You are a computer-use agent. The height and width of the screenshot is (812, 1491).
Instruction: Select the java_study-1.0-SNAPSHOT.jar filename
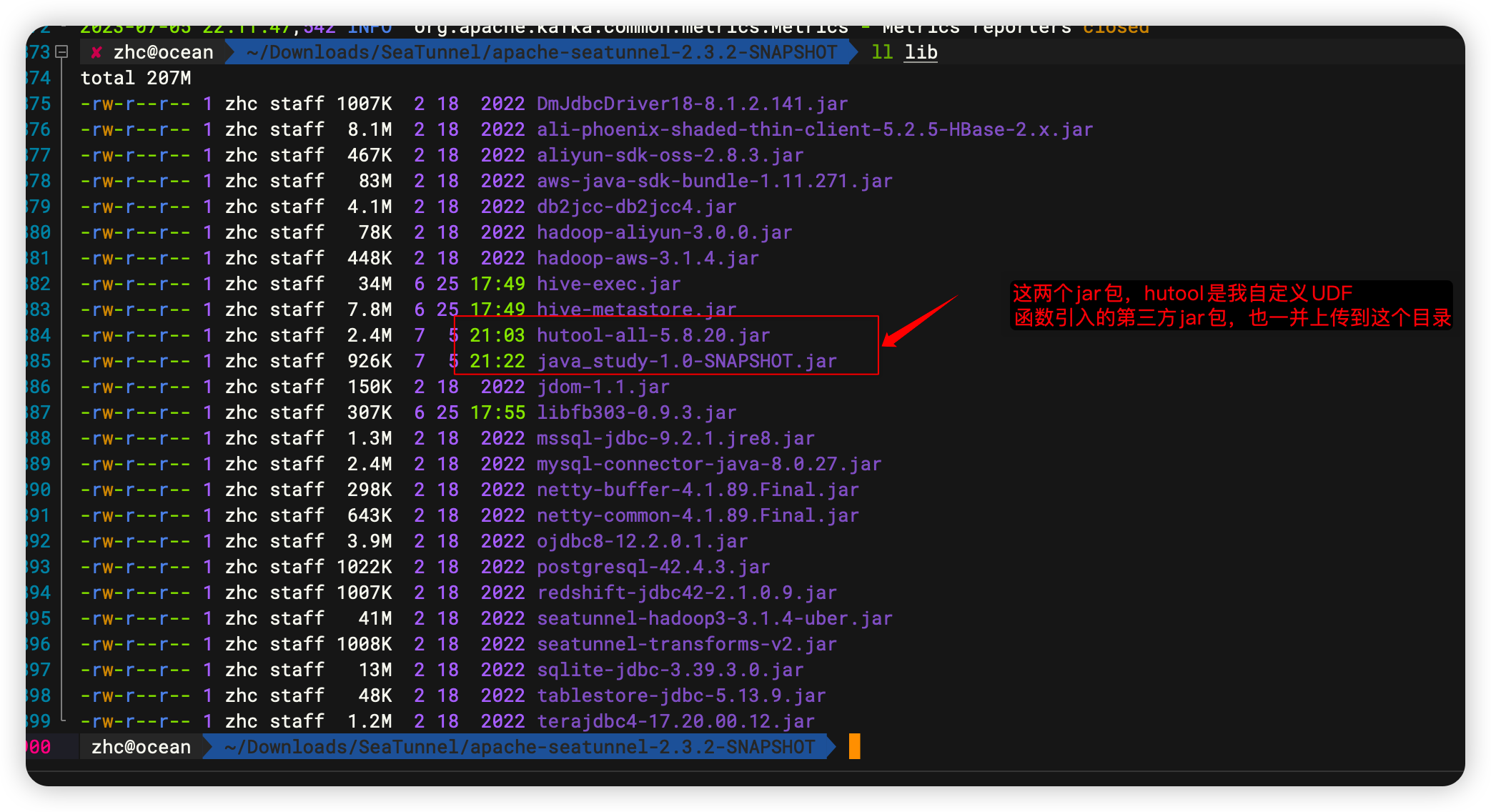tap(686, 361)
